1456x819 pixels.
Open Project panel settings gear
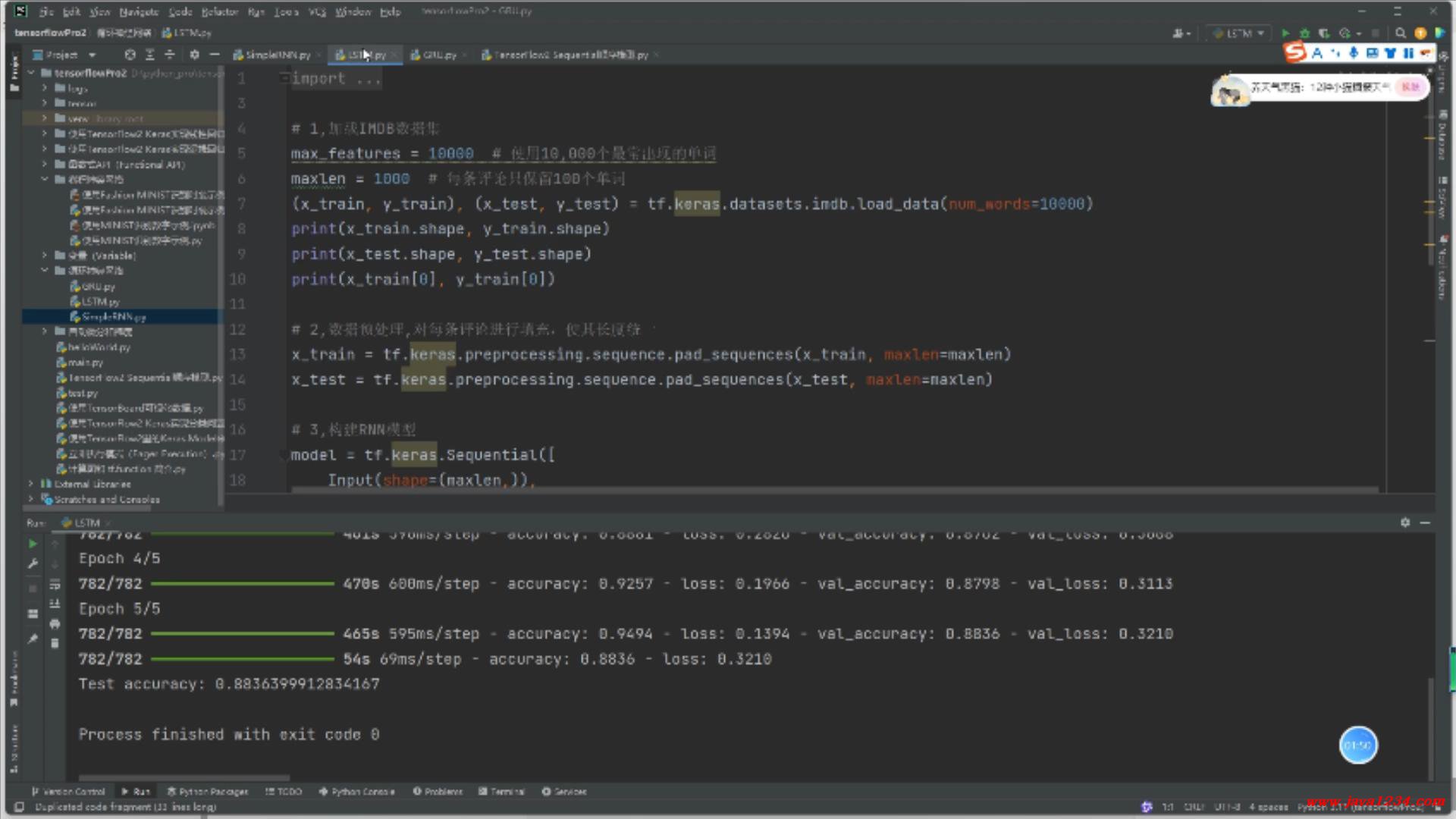click(195, 55)
